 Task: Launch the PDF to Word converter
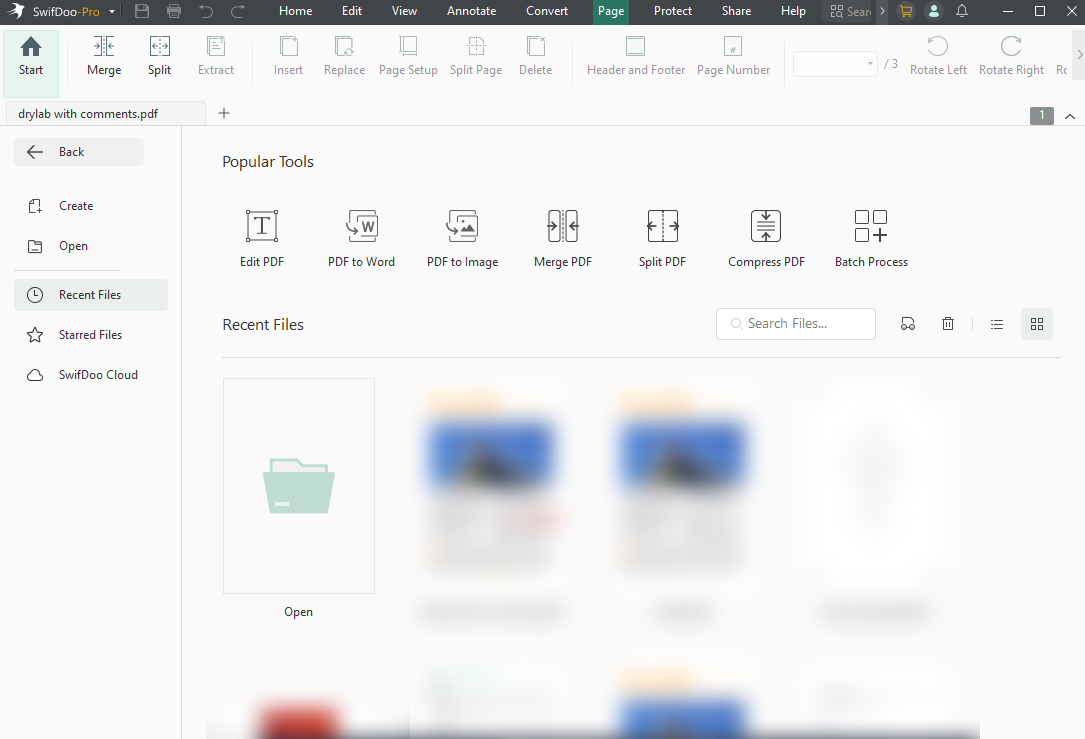point(361,237)
